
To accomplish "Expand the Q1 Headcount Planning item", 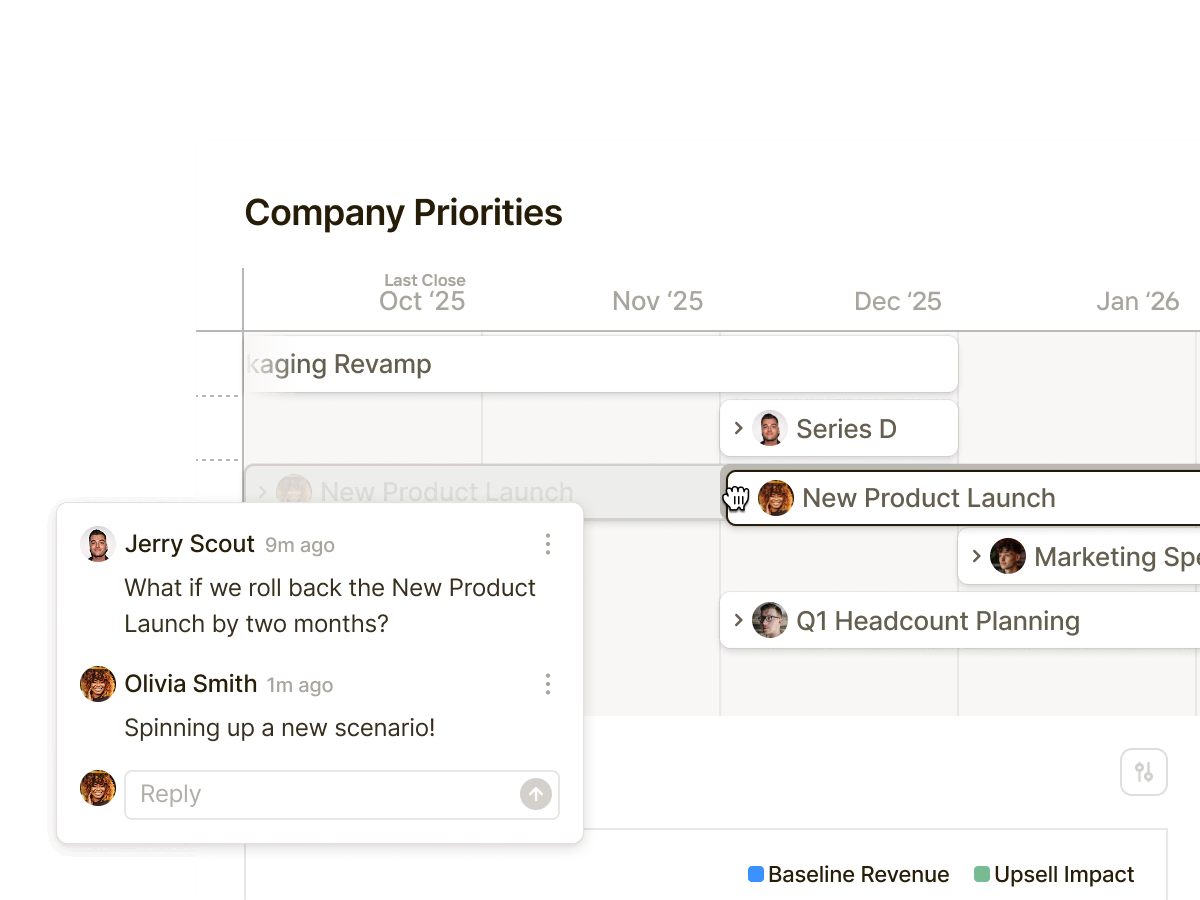I will 740,620.
